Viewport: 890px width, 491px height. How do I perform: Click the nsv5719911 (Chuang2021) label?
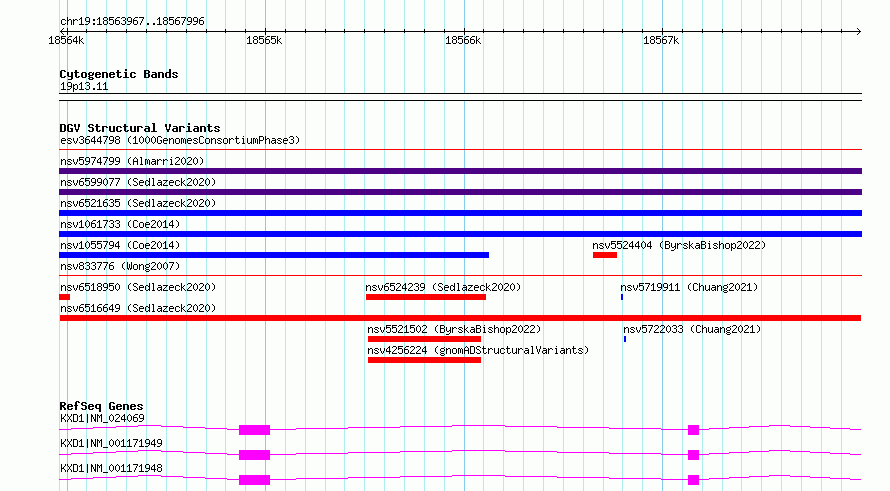point(689,287)
